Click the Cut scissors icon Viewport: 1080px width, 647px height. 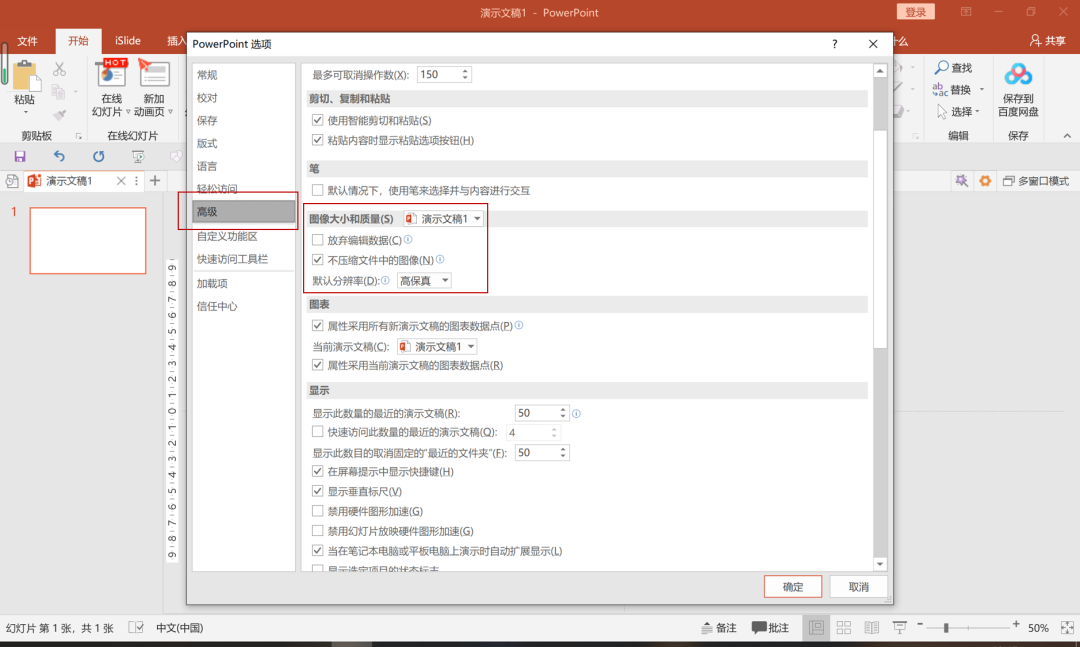click(x=59, y=69)
